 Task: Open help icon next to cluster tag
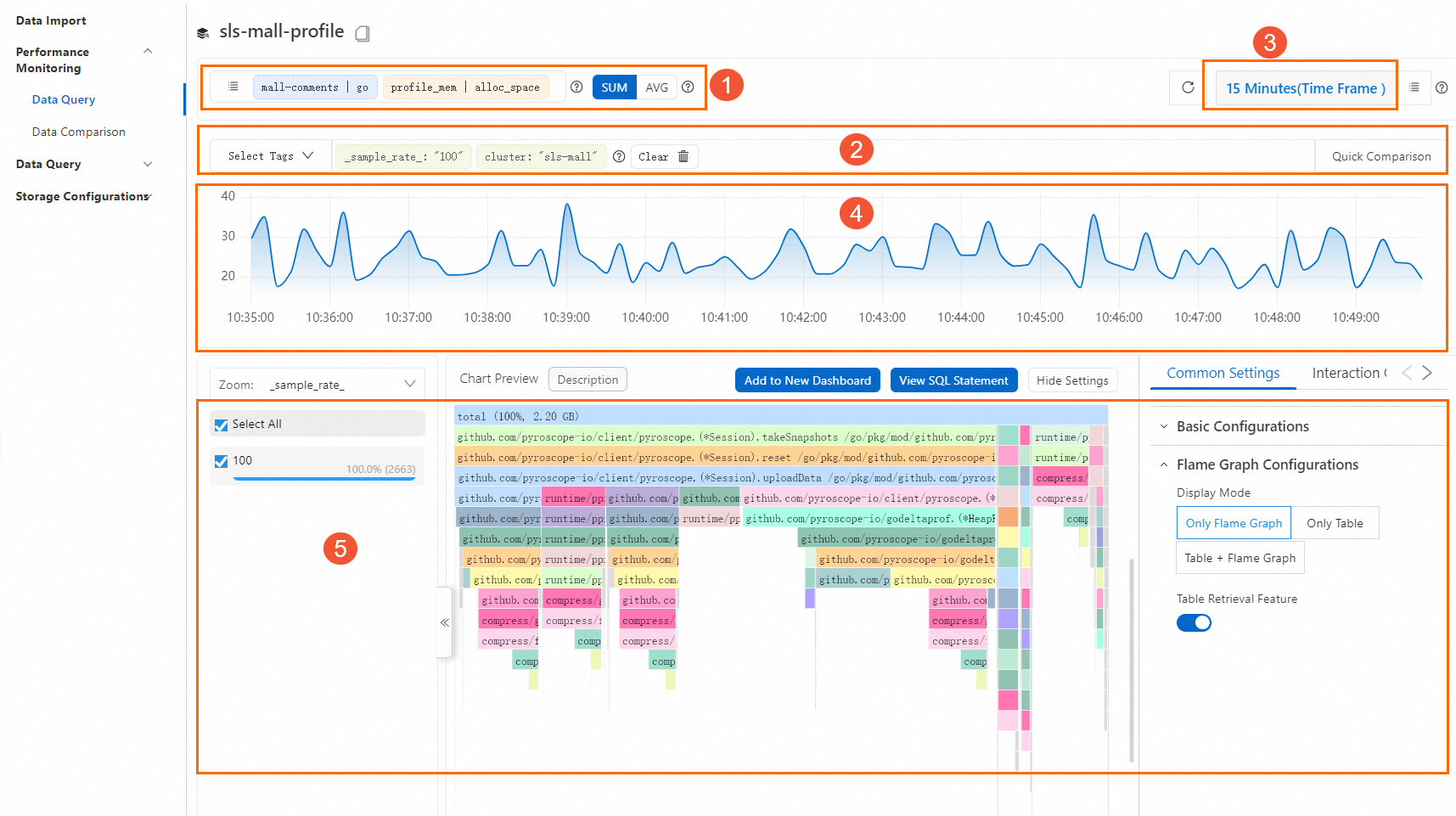click(619, 156)
